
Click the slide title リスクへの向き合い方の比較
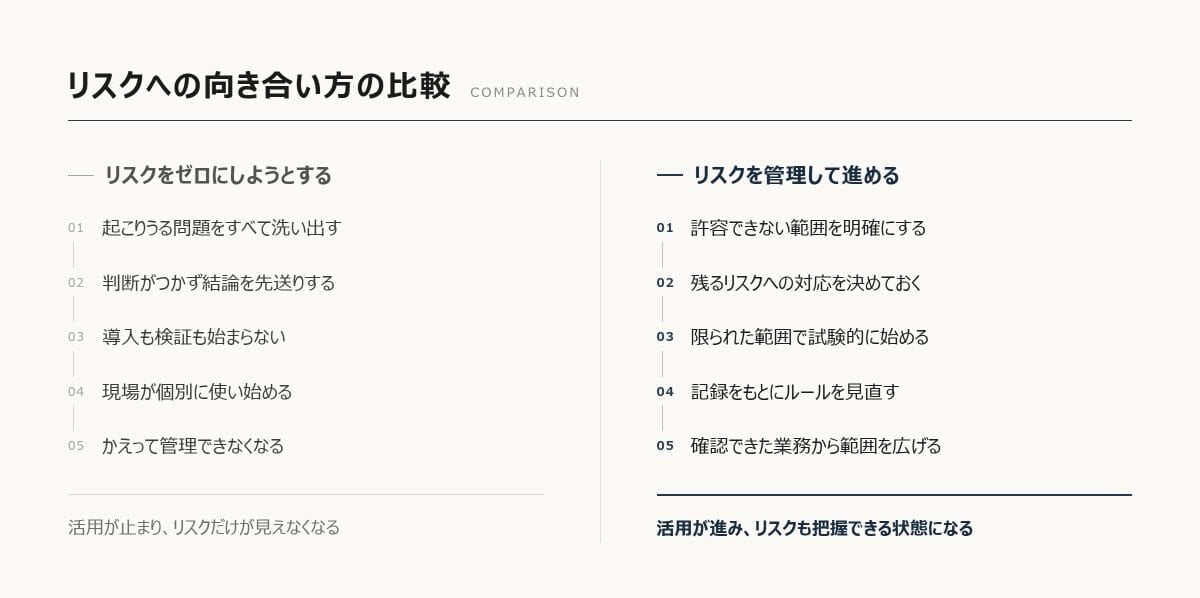tap(259, 86)
